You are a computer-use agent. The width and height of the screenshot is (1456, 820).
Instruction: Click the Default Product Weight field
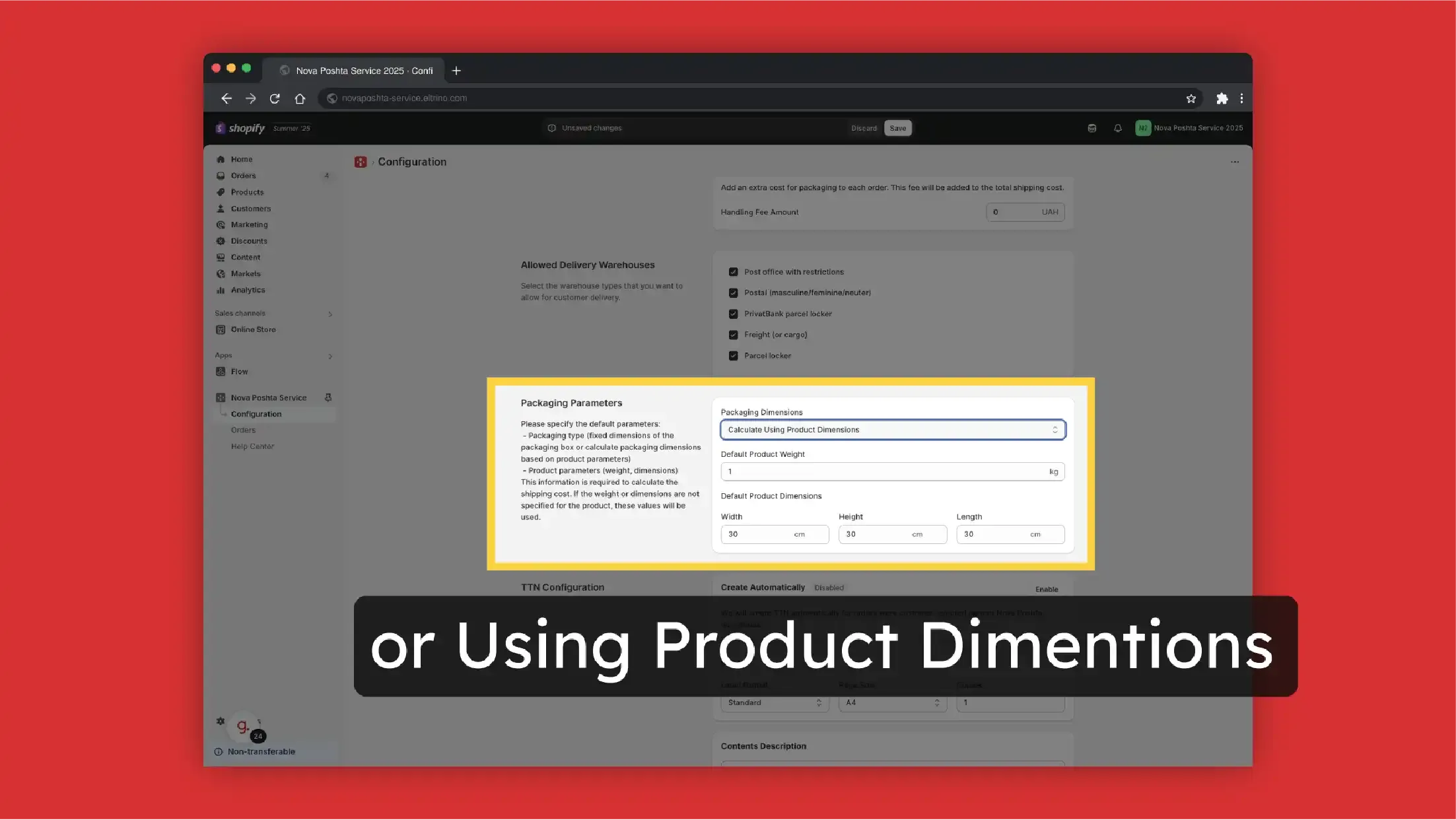click(885, 471)
